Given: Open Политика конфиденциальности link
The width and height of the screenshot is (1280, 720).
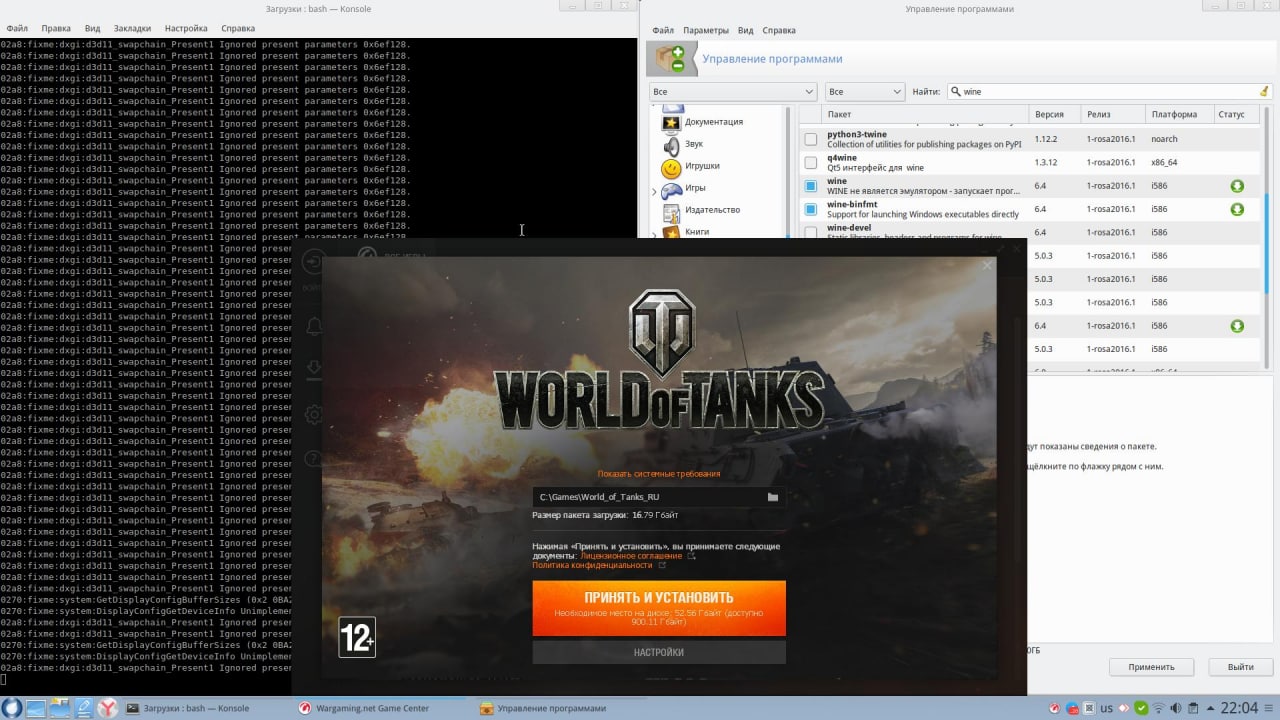Looking at the screenshot, I should (x=592, y=565).
